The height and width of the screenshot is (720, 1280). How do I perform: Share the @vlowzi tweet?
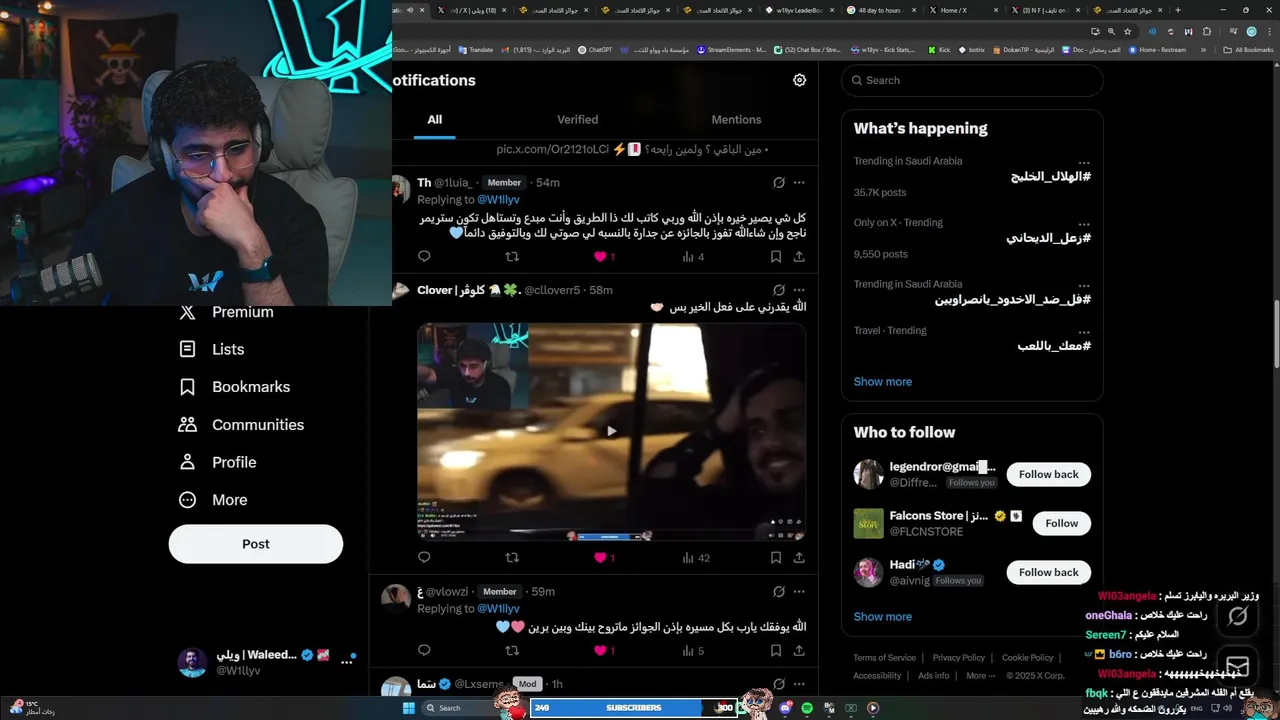tap(799, 650)
